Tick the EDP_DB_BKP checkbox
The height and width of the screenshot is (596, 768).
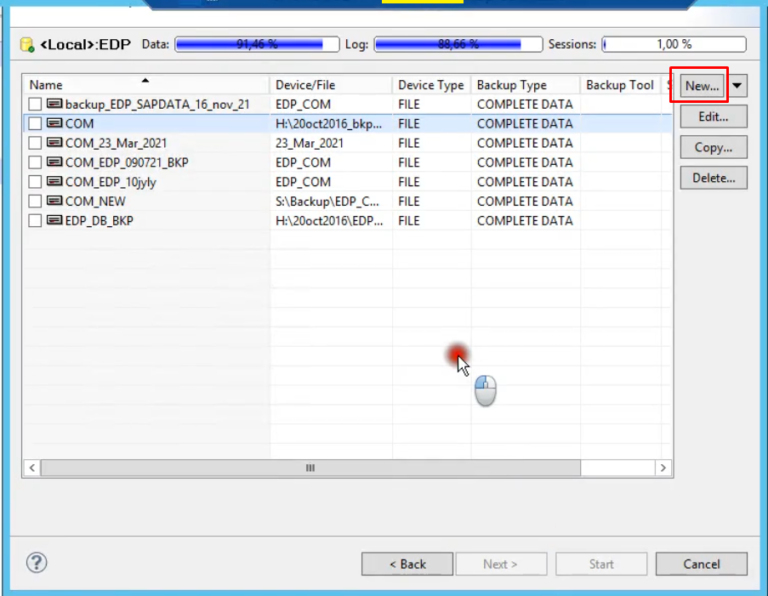point(35,221)
